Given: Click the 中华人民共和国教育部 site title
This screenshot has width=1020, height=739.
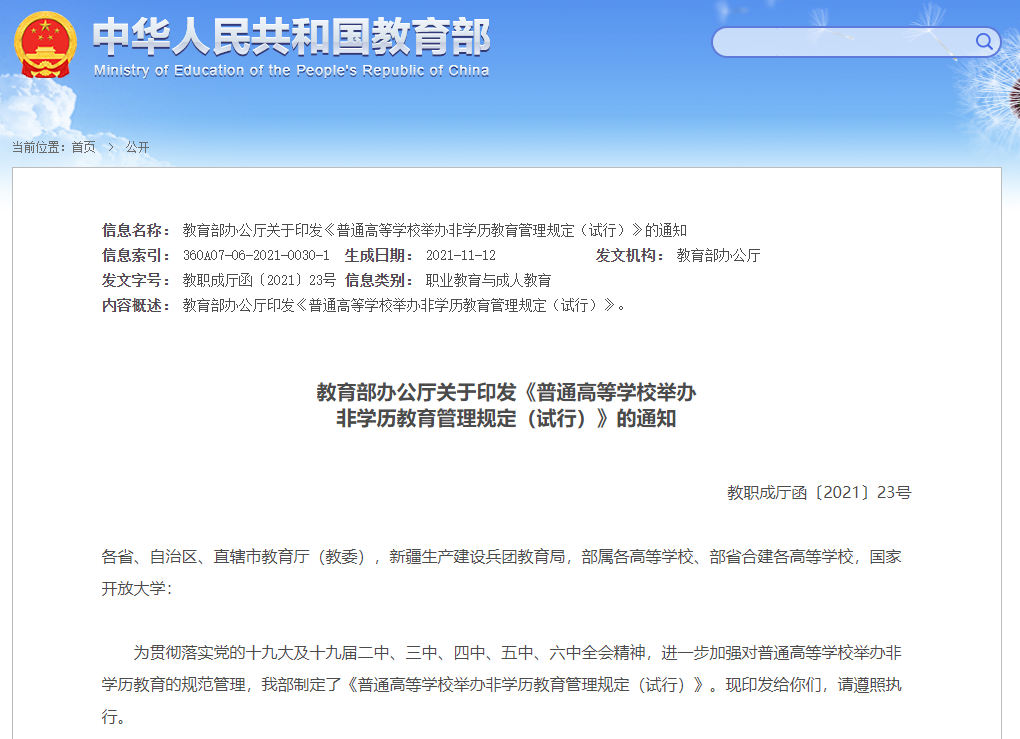Looking at the screenshot, I should tap(291, 37).
